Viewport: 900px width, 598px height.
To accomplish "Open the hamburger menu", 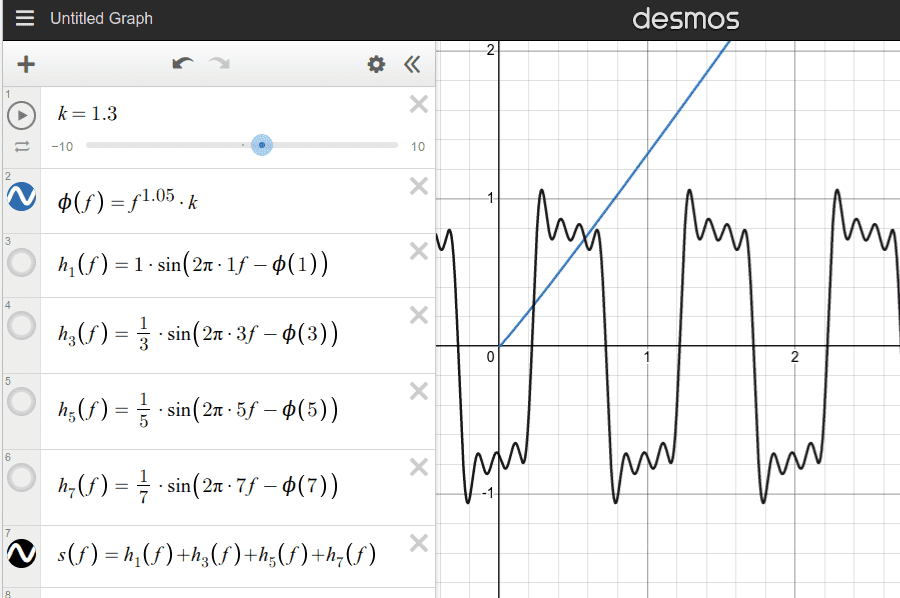I will [25, 18].
